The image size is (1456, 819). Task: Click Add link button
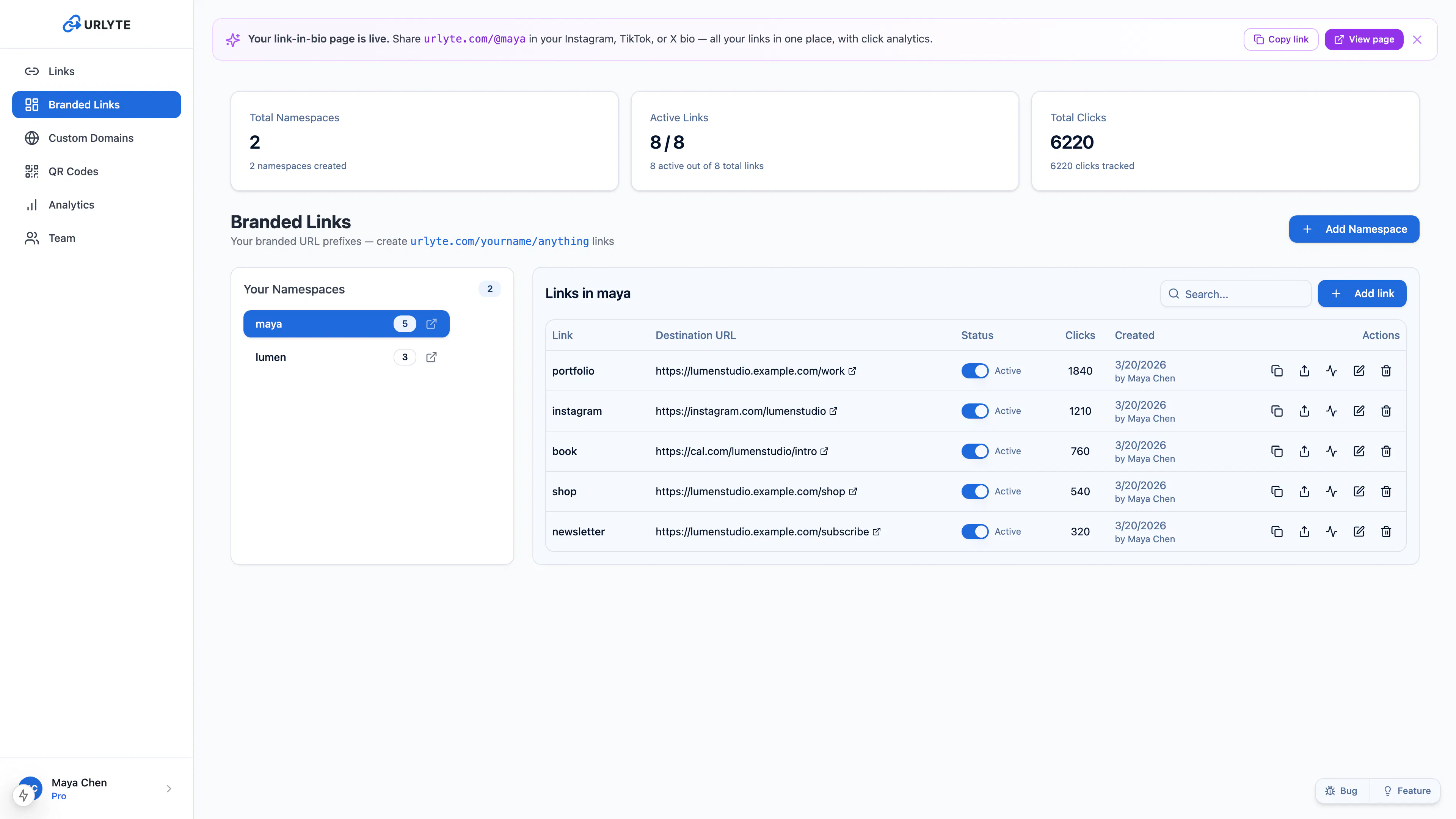pos(1362,293)
